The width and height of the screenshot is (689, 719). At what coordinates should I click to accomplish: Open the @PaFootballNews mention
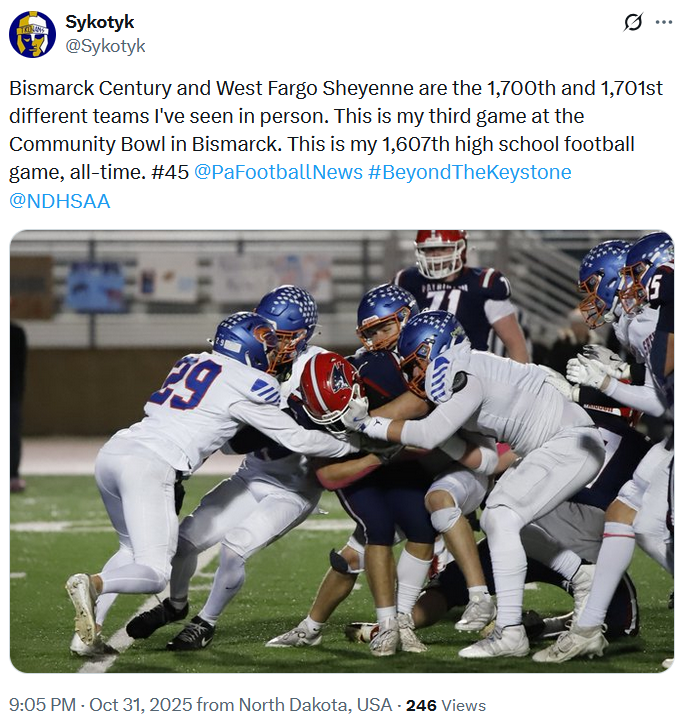278,172
